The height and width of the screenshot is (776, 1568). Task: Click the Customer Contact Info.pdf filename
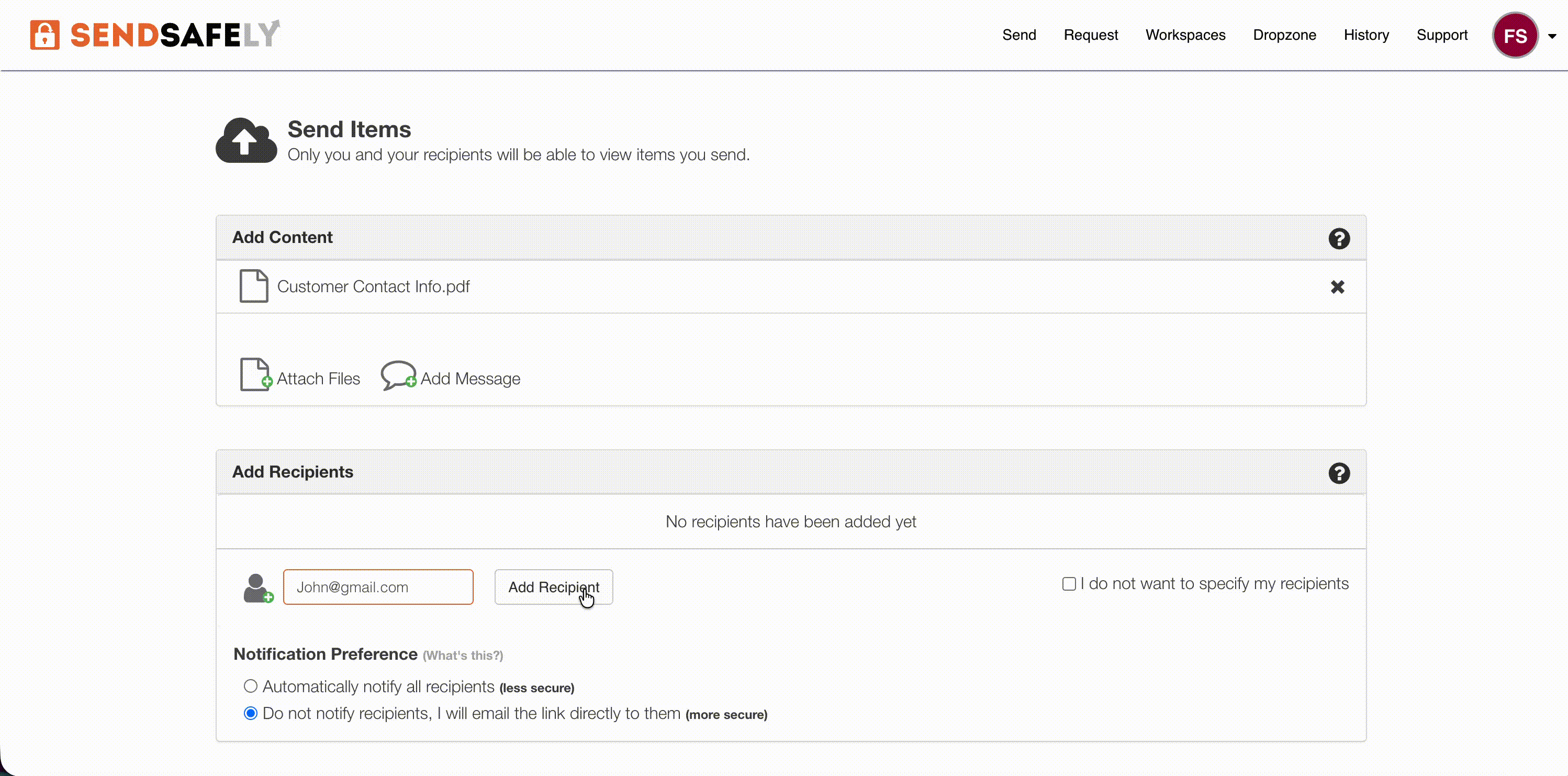pos(373,286)
